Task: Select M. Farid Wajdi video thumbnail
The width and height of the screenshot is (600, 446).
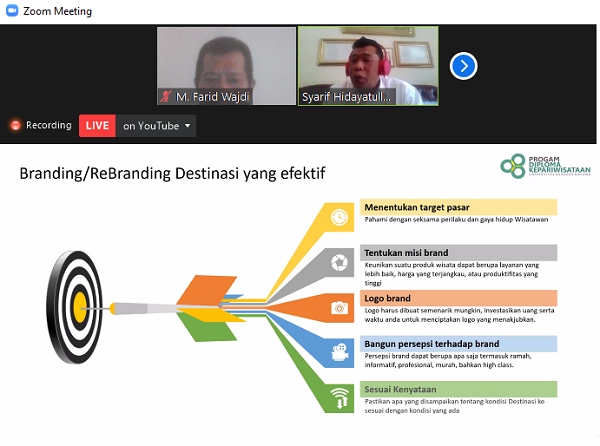Action: [226, 66]
